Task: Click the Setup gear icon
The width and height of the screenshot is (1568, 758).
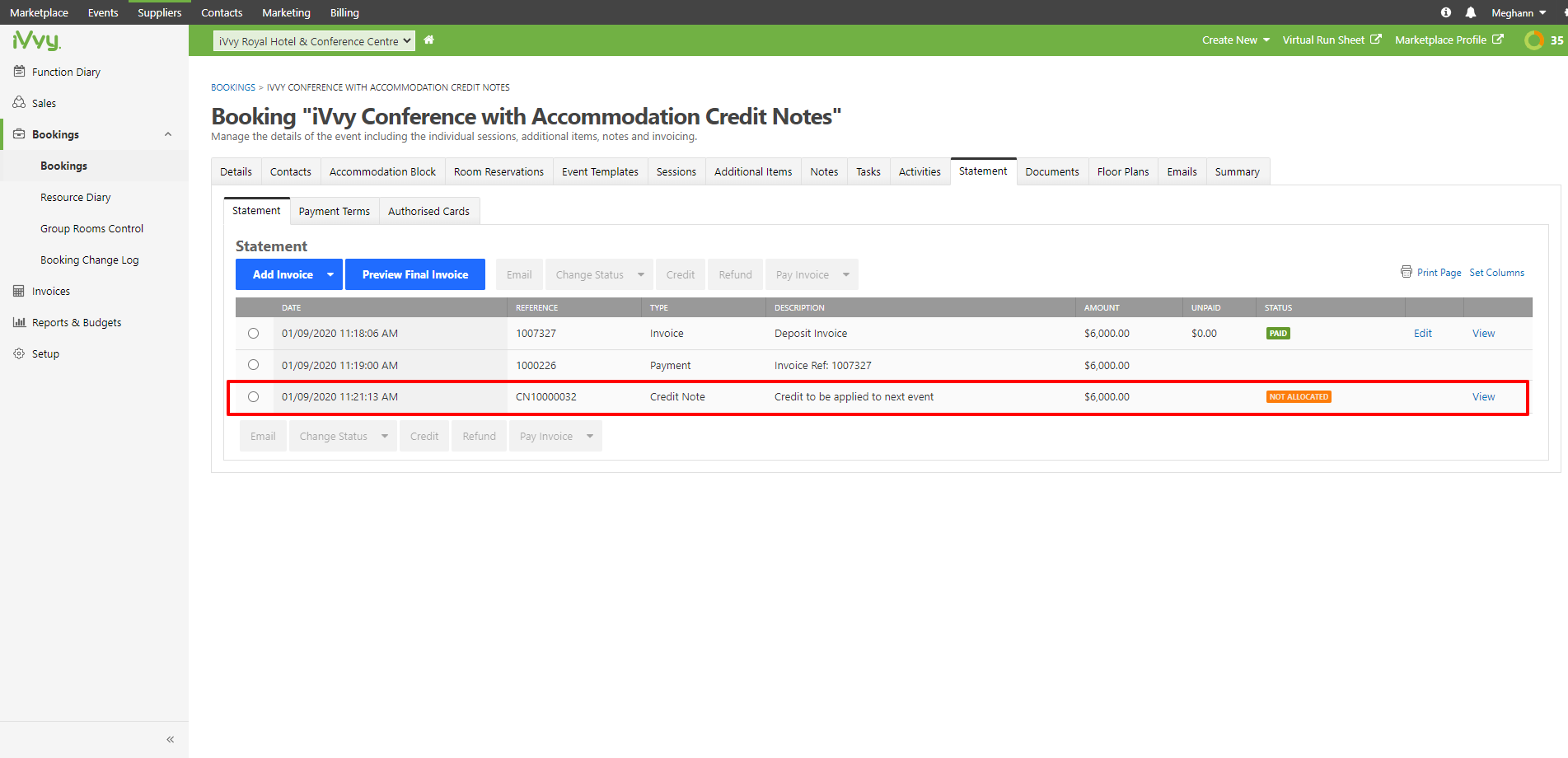Action: tap(19, 353)
